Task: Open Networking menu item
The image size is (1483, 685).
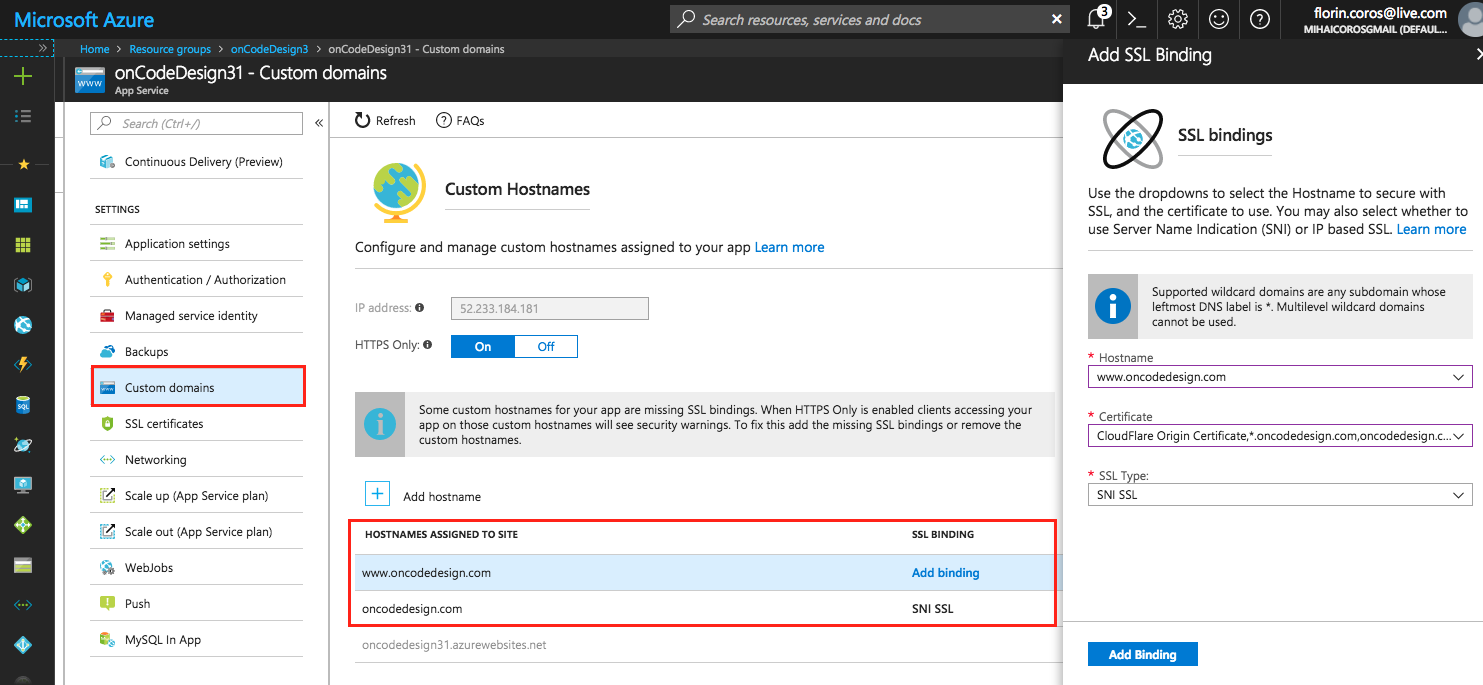Action: coord(197,460)
